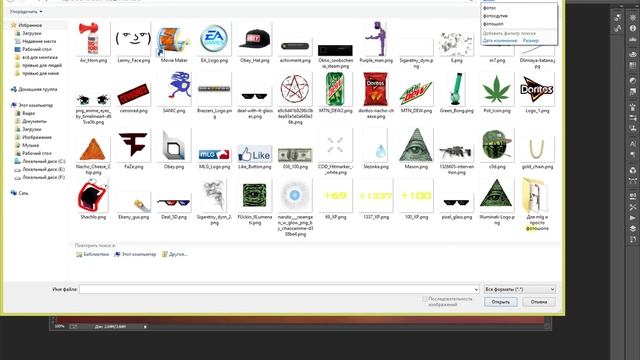Open Локальный диск (E:)
Viewport: 640px width, 360px height.
(44, 169)
